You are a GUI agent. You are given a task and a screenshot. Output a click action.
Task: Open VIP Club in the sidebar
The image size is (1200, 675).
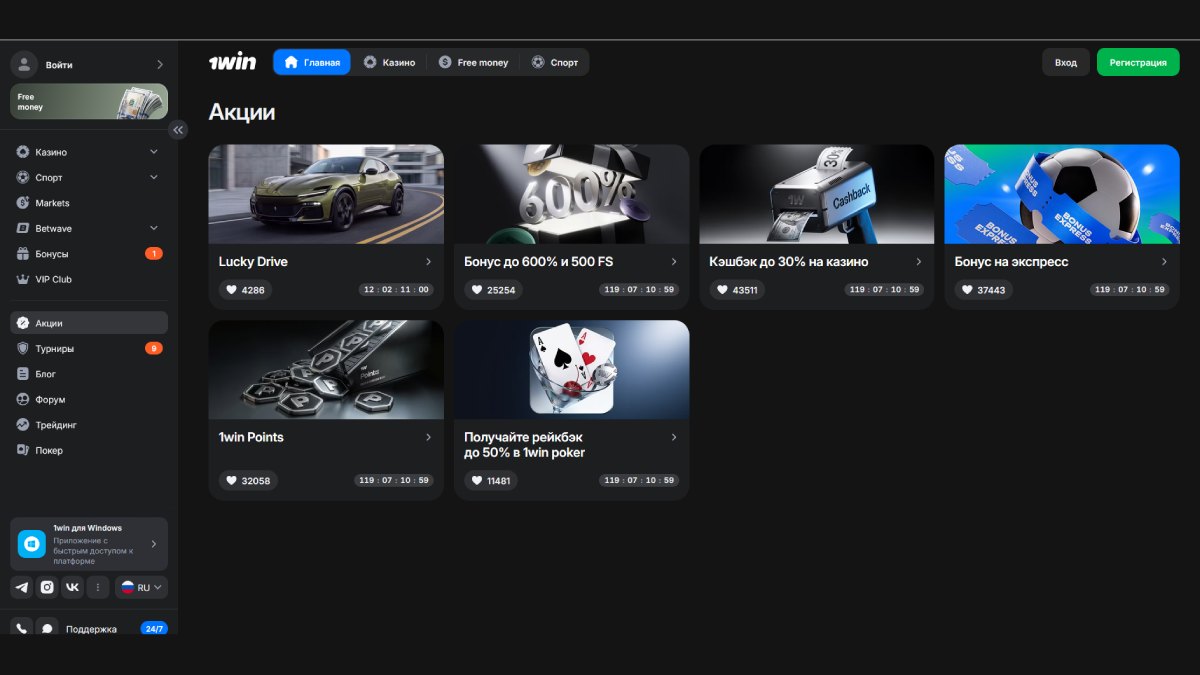(x=89, y=279)
